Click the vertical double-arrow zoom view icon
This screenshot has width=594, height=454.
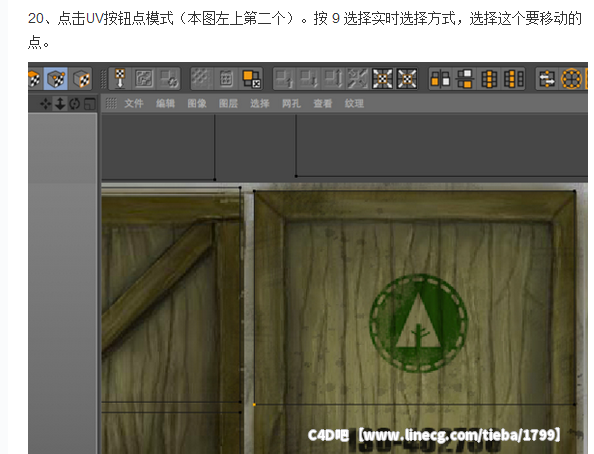(60, 103)
